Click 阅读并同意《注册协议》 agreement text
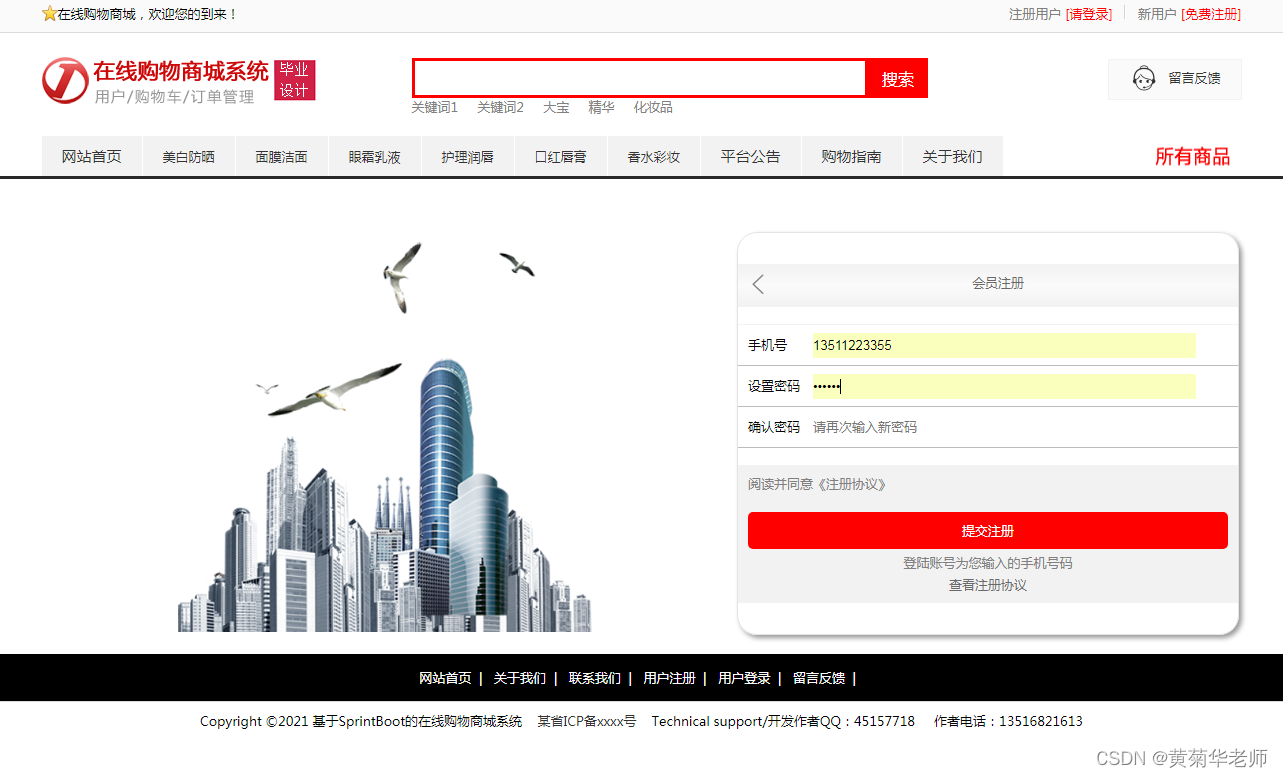 tap(817, 484)
